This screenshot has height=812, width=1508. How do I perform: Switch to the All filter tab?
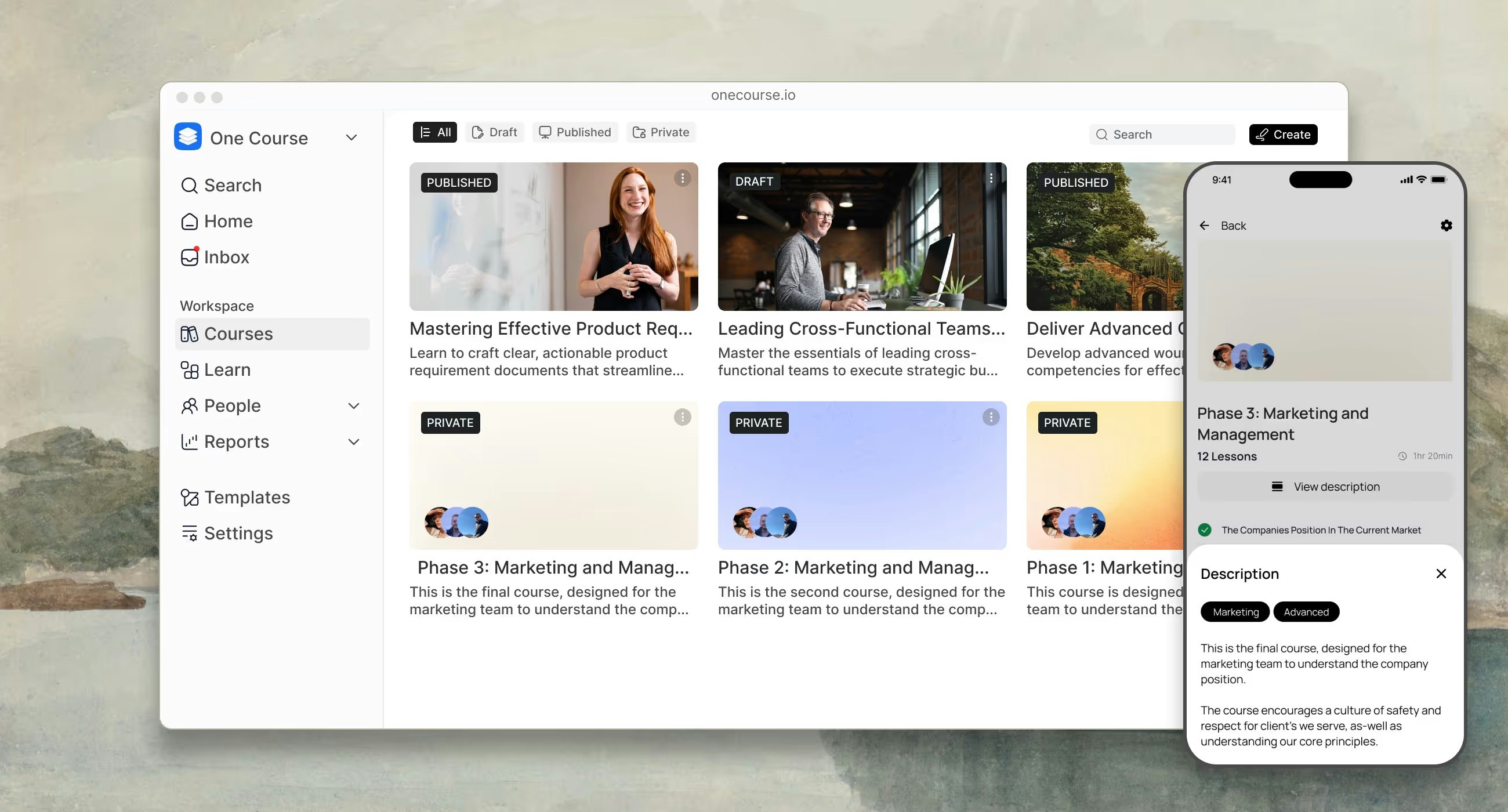point(434,132)
